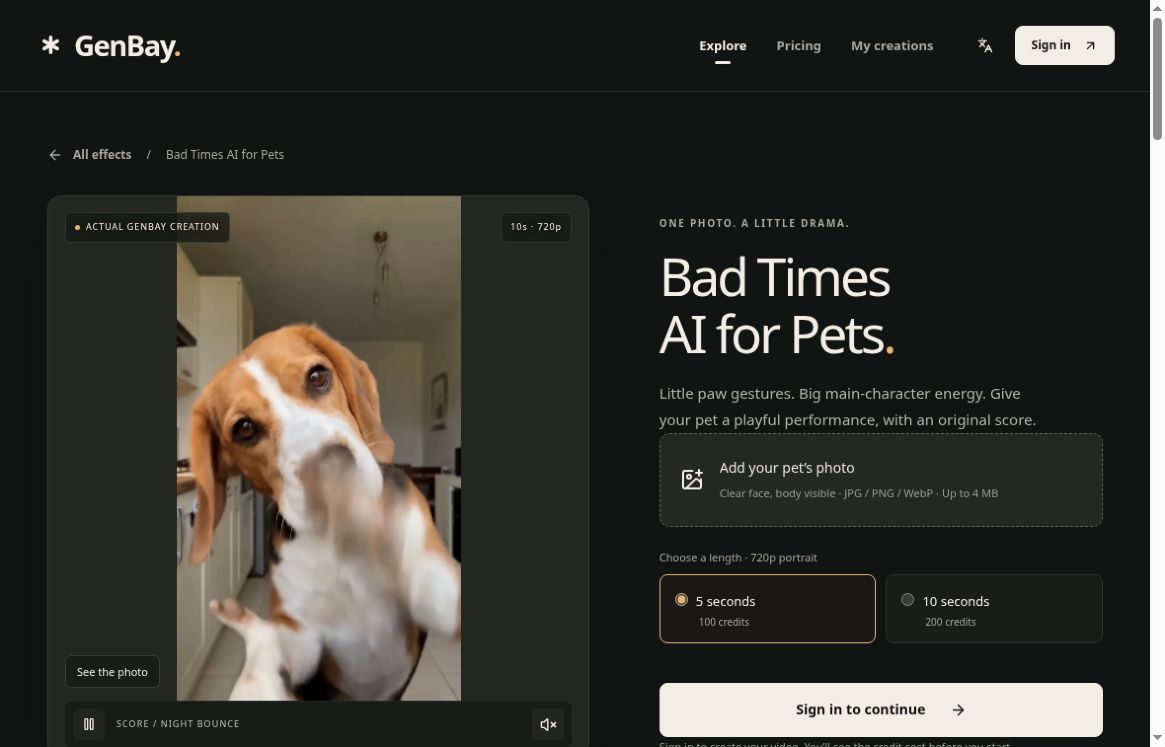This screenshot has height=747, width=1165.
Task: Select the 5 seconds radio option
Action: click(x=681, y=600)
